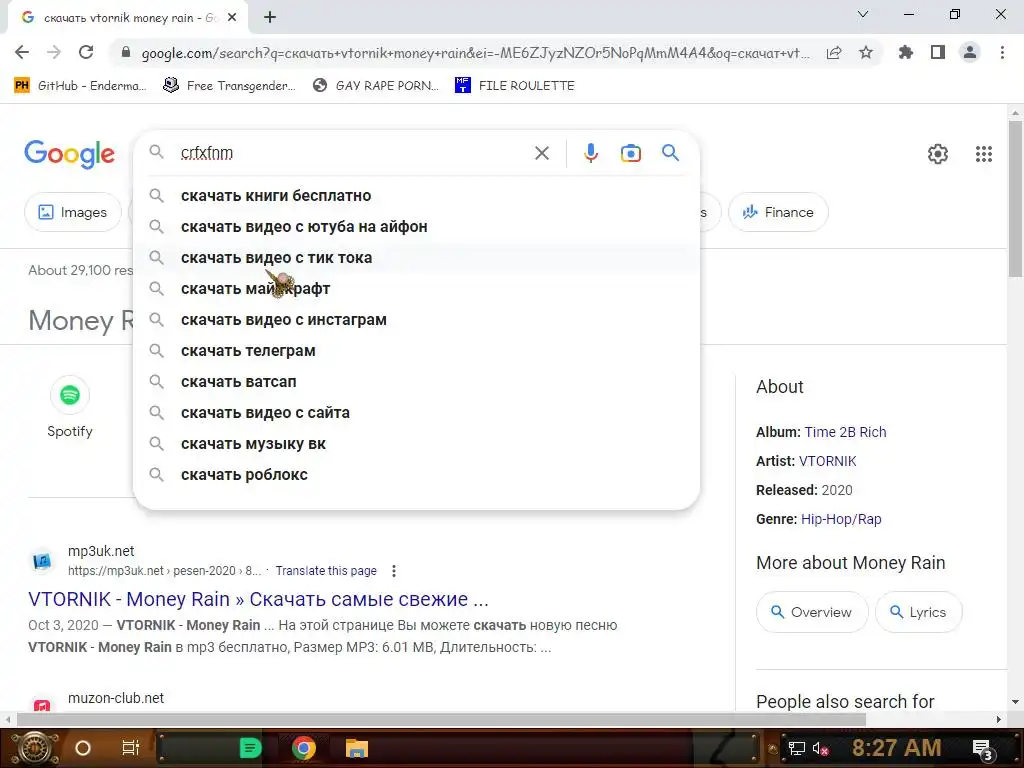Screen dimensions: 1024x768
Task: Select suggestion скачать телеграм
Action: point(416,351)
